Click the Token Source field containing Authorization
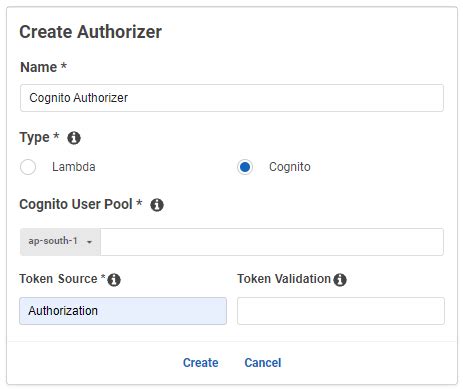This screenshot has width=463, height=389. [x=123, y=311]
